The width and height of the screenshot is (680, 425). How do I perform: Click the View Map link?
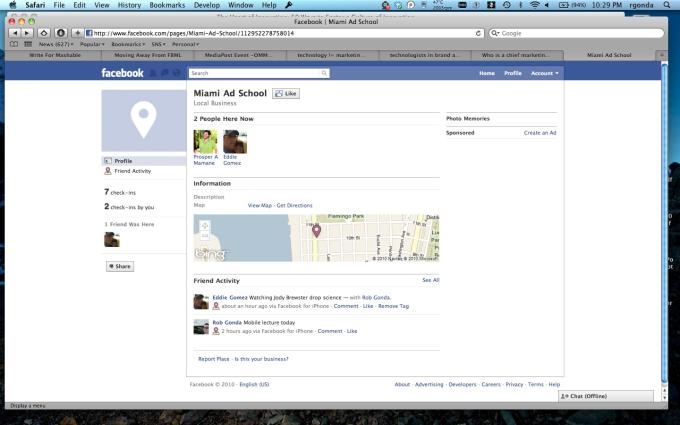coord(260,206)
